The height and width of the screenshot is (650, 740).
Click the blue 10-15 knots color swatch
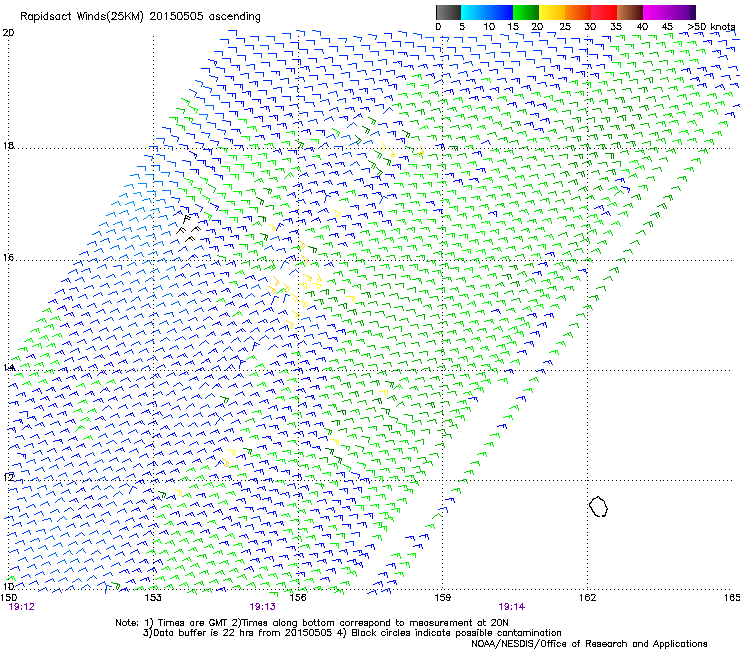(499, 12)
